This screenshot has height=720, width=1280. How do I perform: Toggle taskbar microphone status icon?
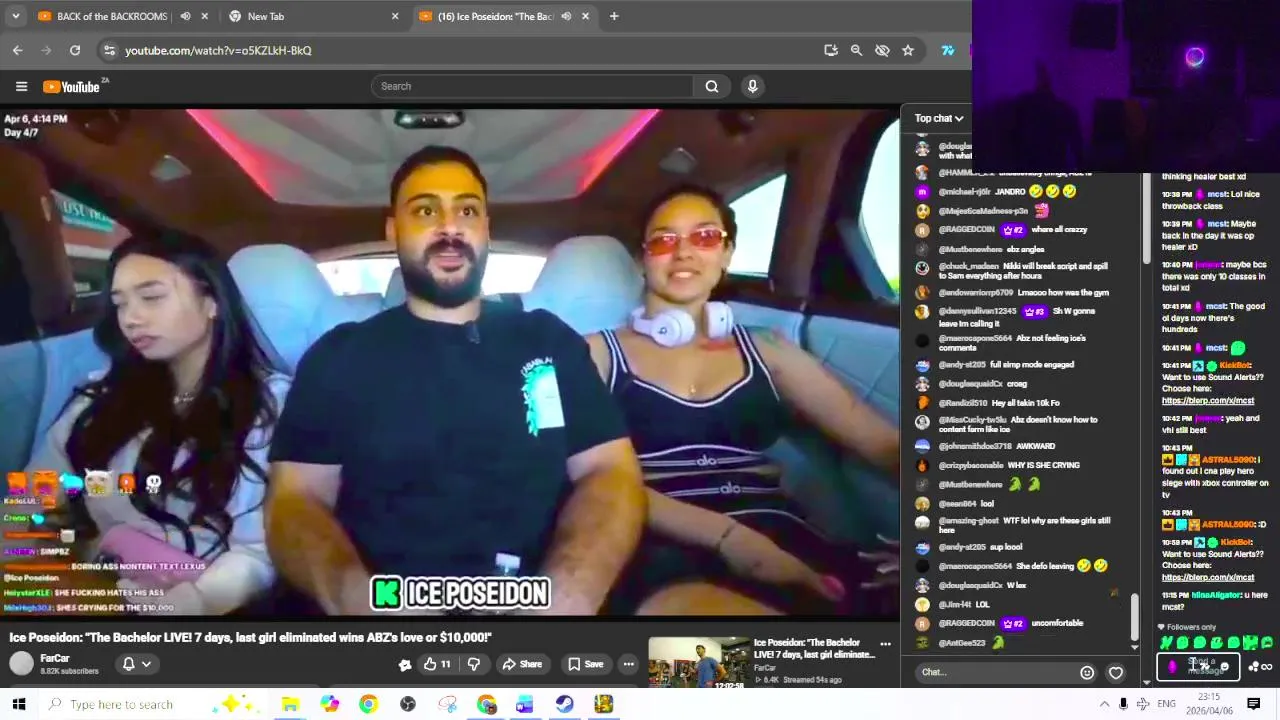point(1123,704)
